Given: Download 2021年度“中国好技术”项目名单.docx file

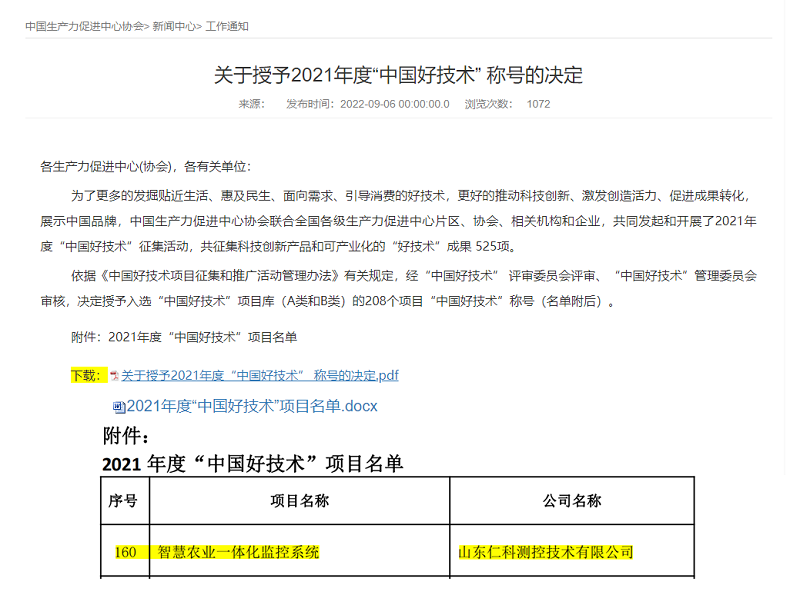Looking at the screenshot, I should point(252,406).
